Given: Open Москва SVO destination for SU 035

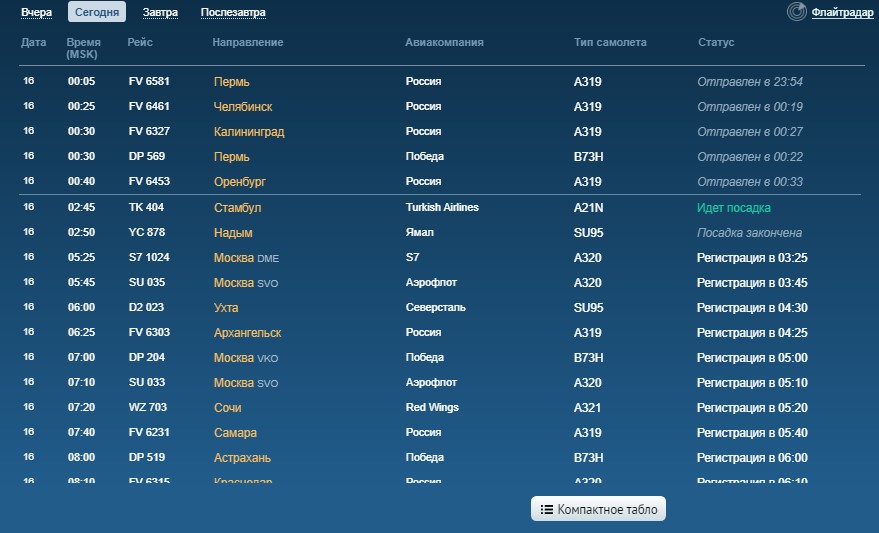Looking at the screenshot, I should (x=246, y=283).
